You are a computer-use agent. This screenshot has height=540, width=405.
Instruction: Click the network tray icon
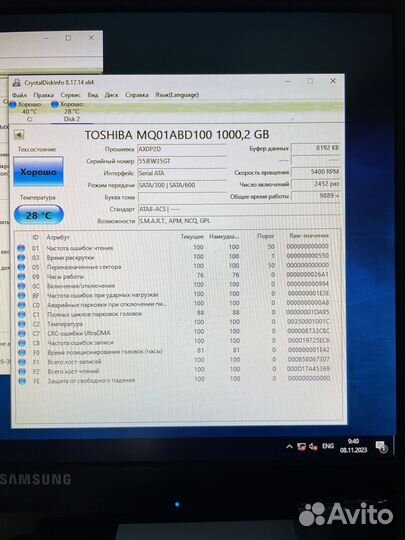click(x=301, y=447)
